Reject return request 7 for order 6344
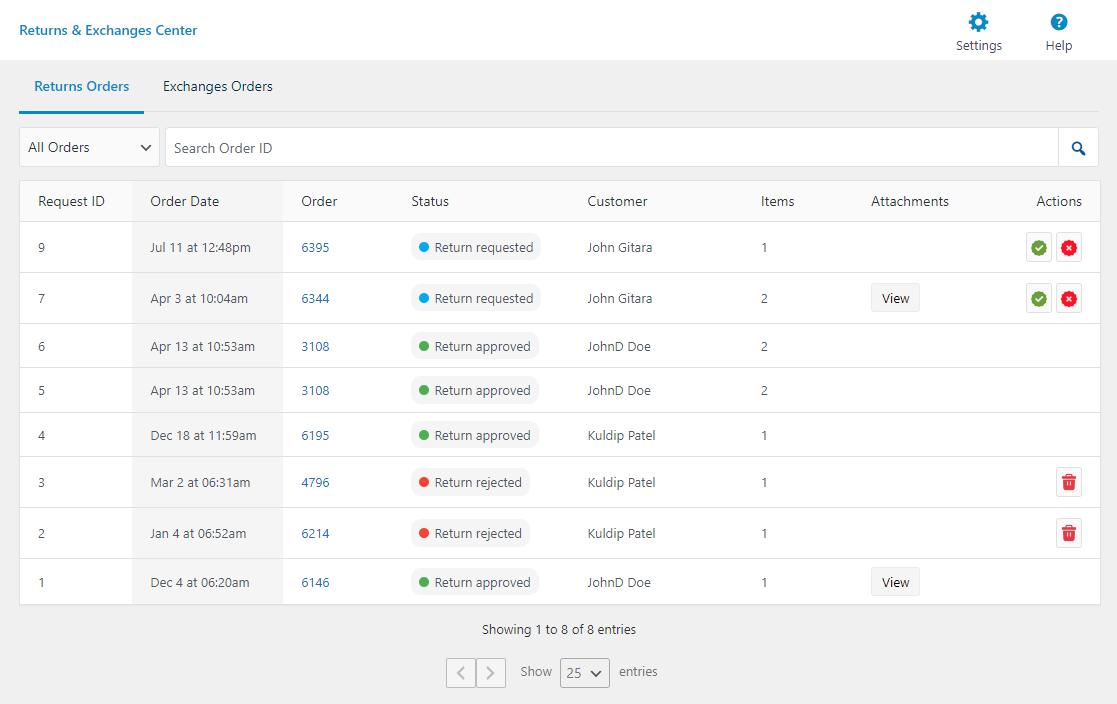The width and height of the screenshot is (1117, 704). tap(1069, 298)
